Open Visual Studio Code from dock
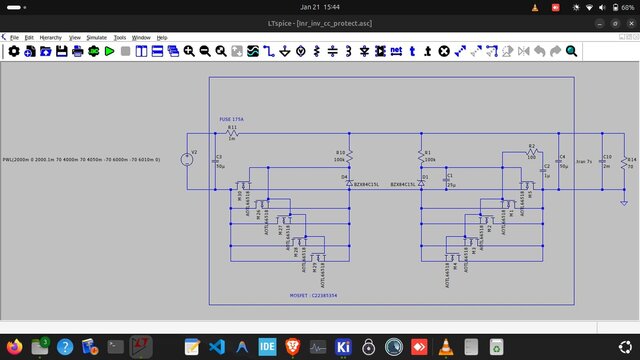640x360 pixels. pos(217,347)
